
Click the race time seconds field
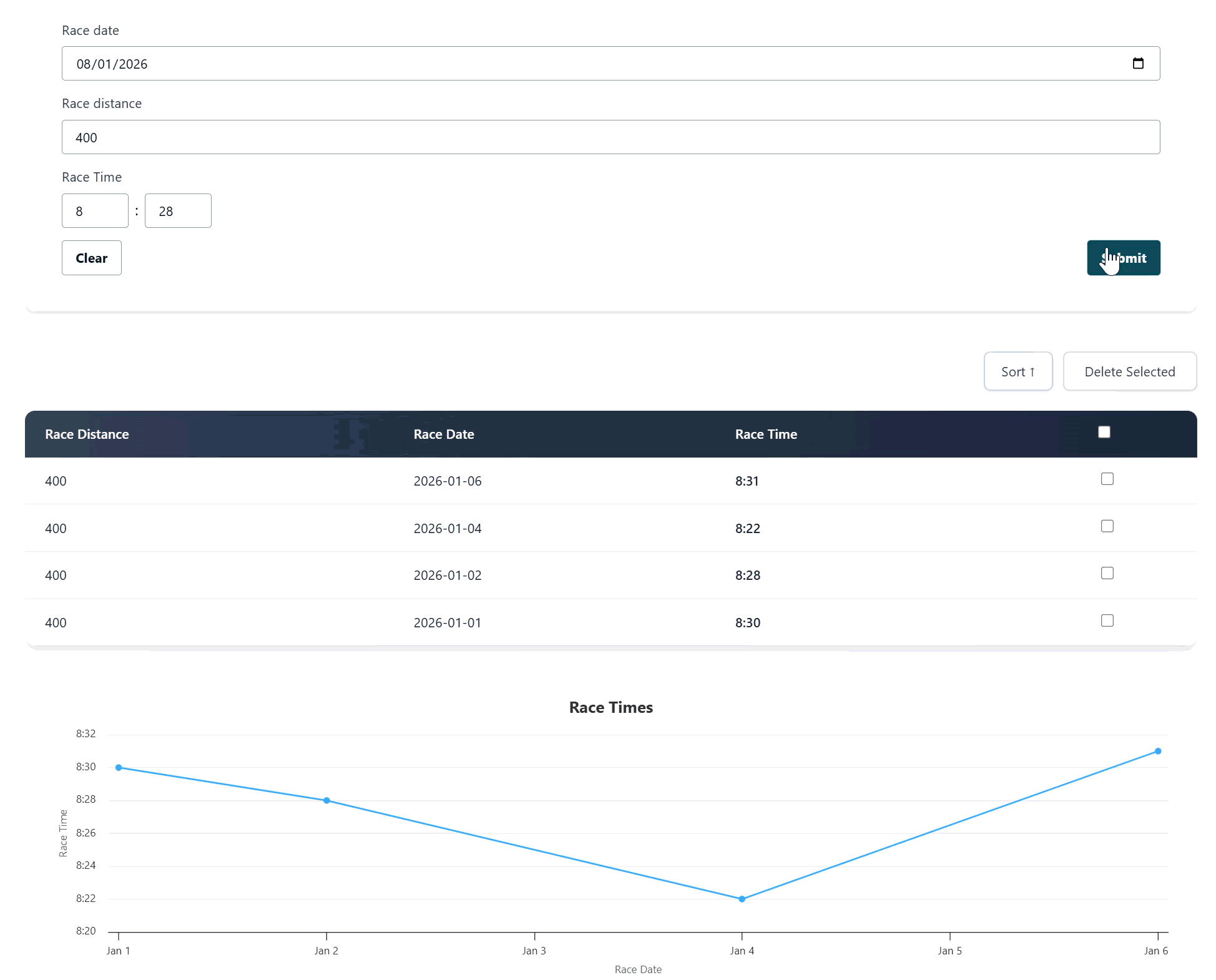(178, 211)
